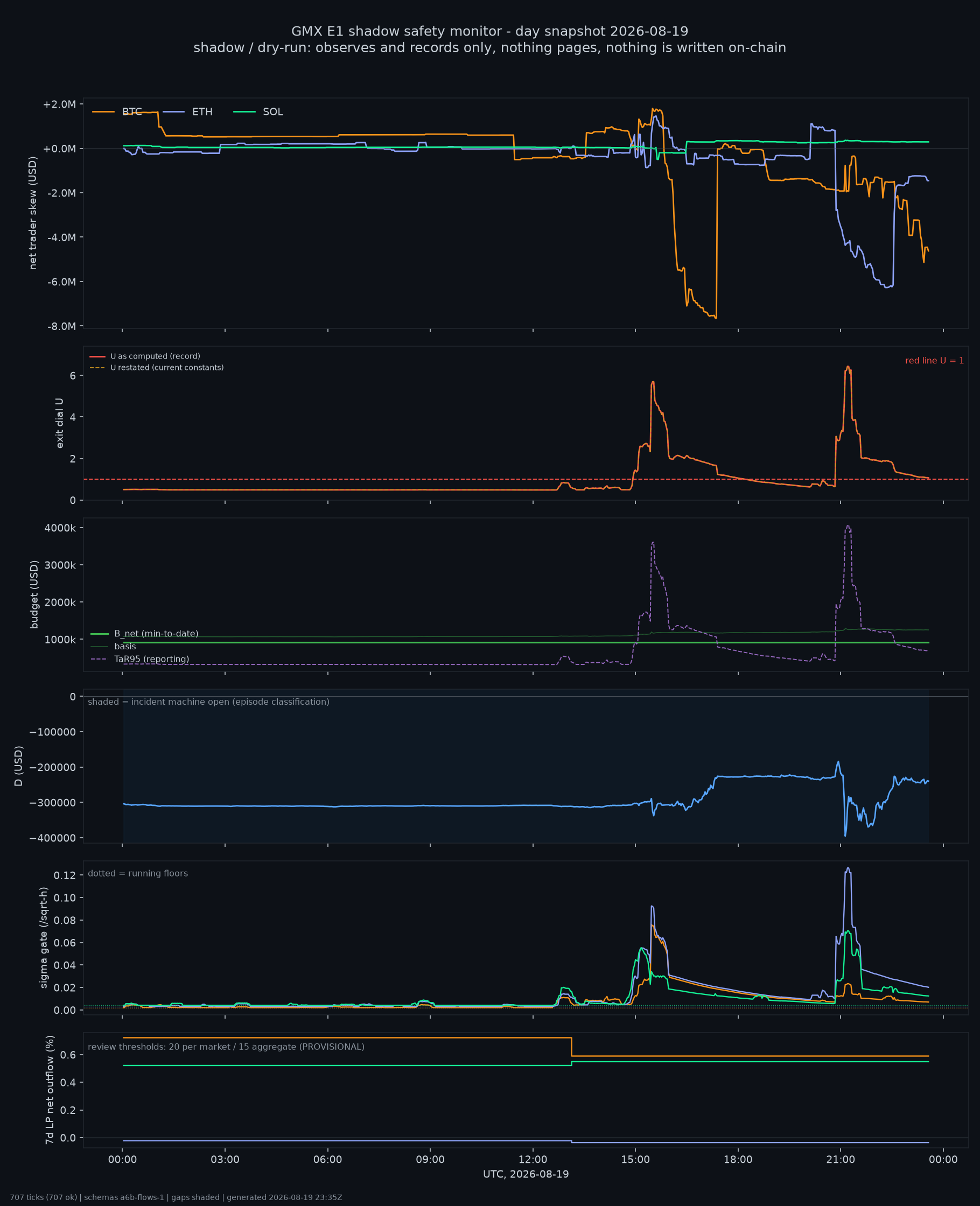Click the '-2.0M' skew axis tick

pos(61,193)
